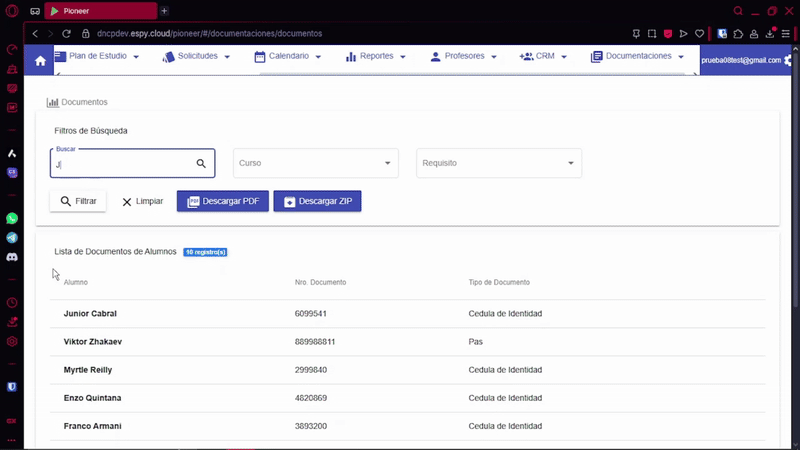Open browser history clock icon in sidebar
This screenshot has height=450, width=800.
[12, 303]
